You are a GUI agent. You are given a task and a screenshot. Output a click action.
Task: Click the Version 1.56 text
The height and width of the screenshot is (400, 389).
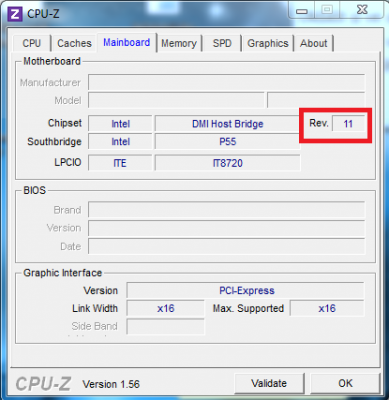[x=111, y=384]
